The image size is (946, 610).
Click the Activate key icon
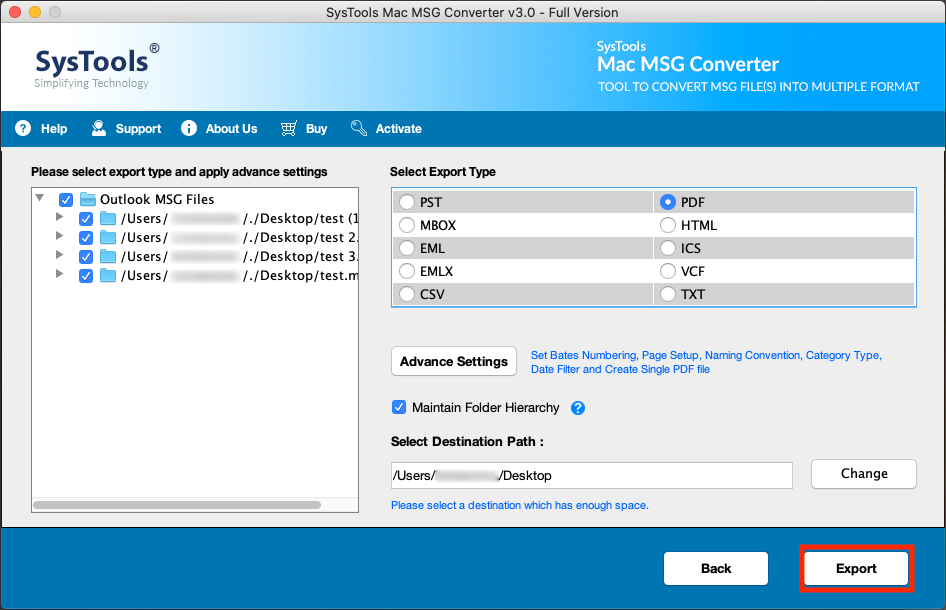[x=358, y=128]
